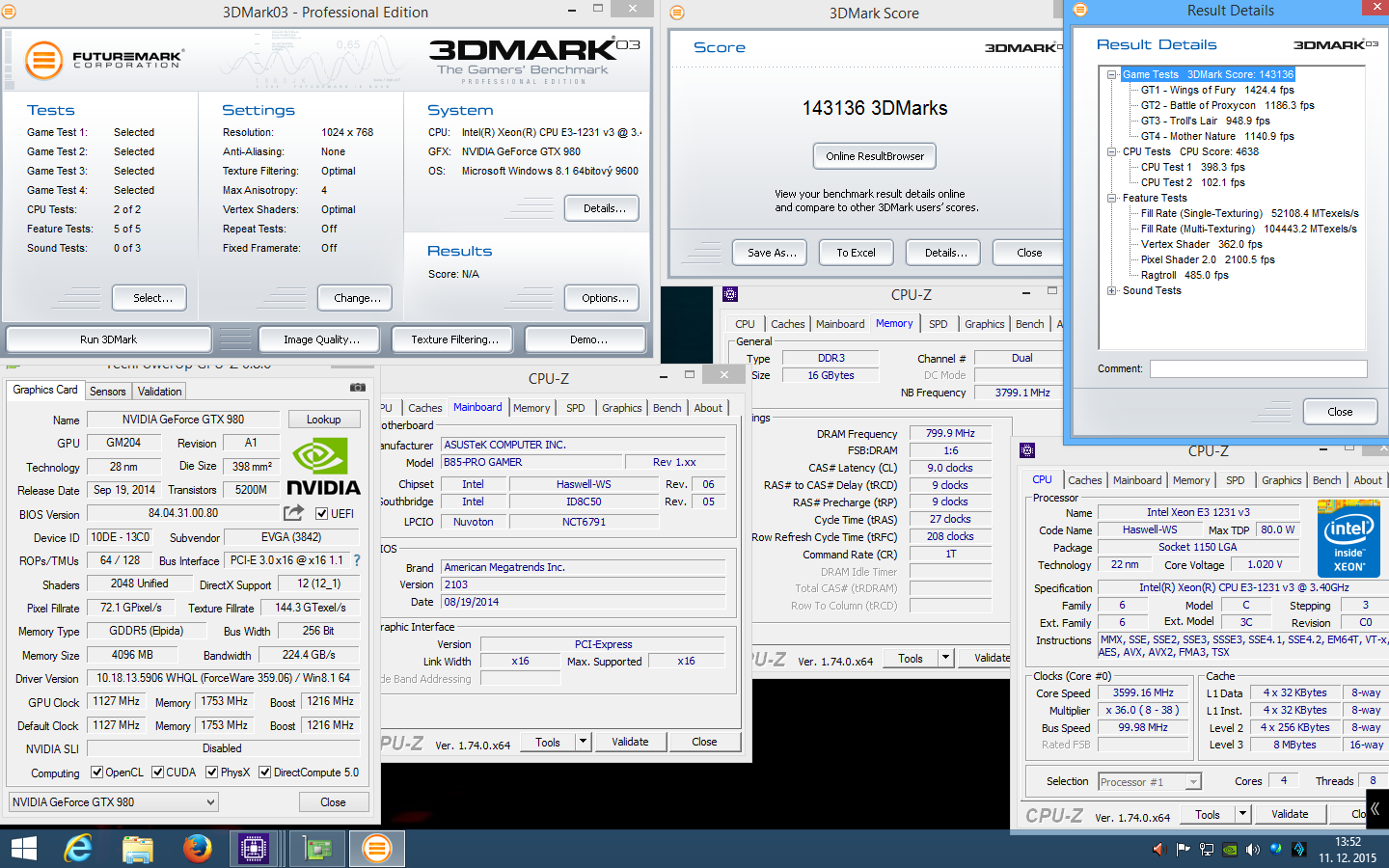Viewport: 1389px width, 868px height.
Task: Toggle the DirectCompute 5.0 checkbox
Action: pos(264,772)
